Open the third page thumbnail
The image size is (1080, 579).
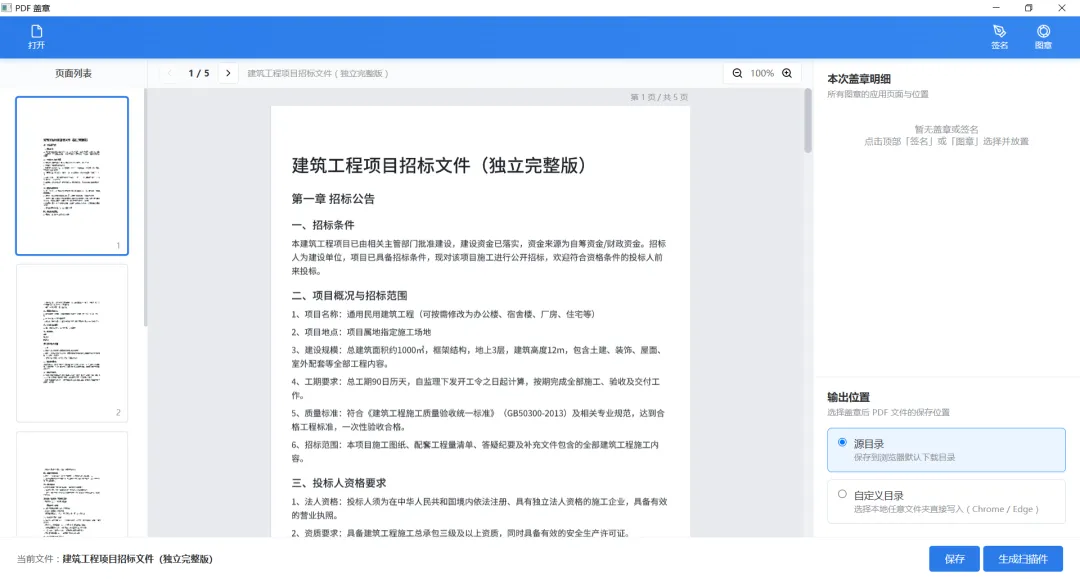point(72,484)
